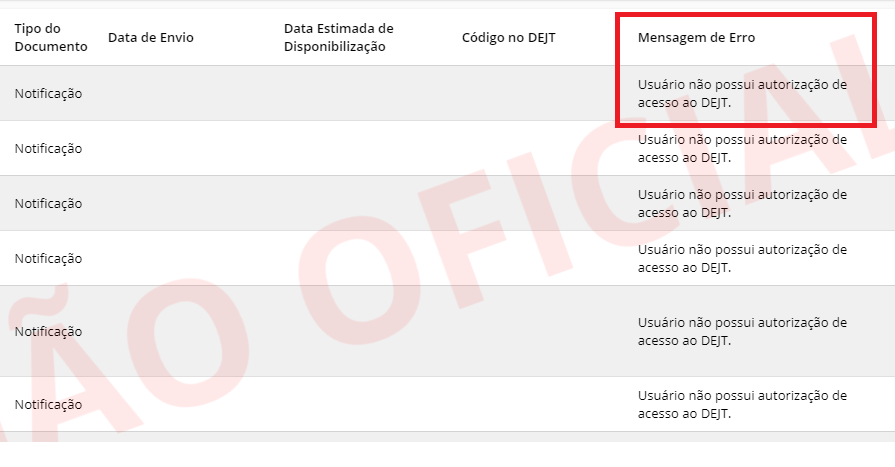Image resolution: width=895 pixels, height=467 pixels.
Task: Click the error message highlighted by red box
Action: 742,94
